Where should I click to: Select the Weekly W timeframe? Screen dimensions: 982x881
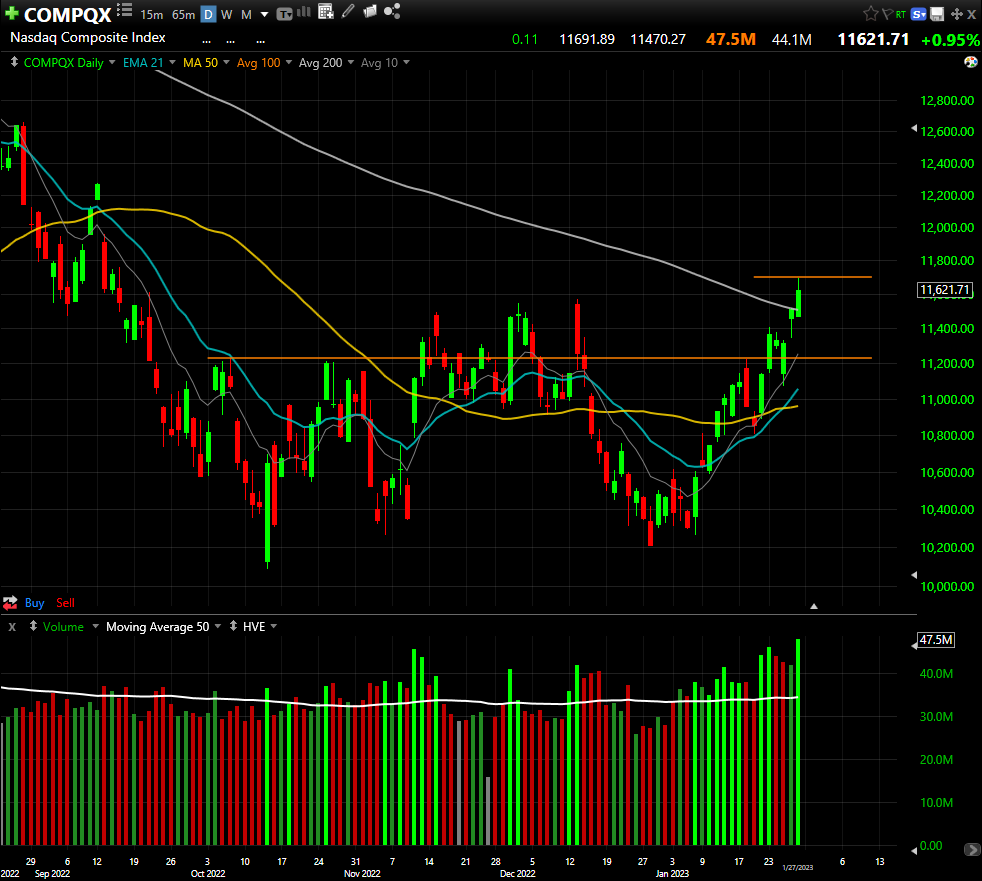click(227, 14)
